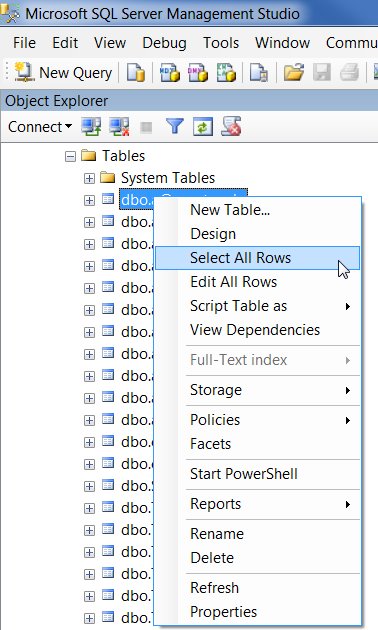
Task: Choose Facets from the context menu
Action: 257,444
